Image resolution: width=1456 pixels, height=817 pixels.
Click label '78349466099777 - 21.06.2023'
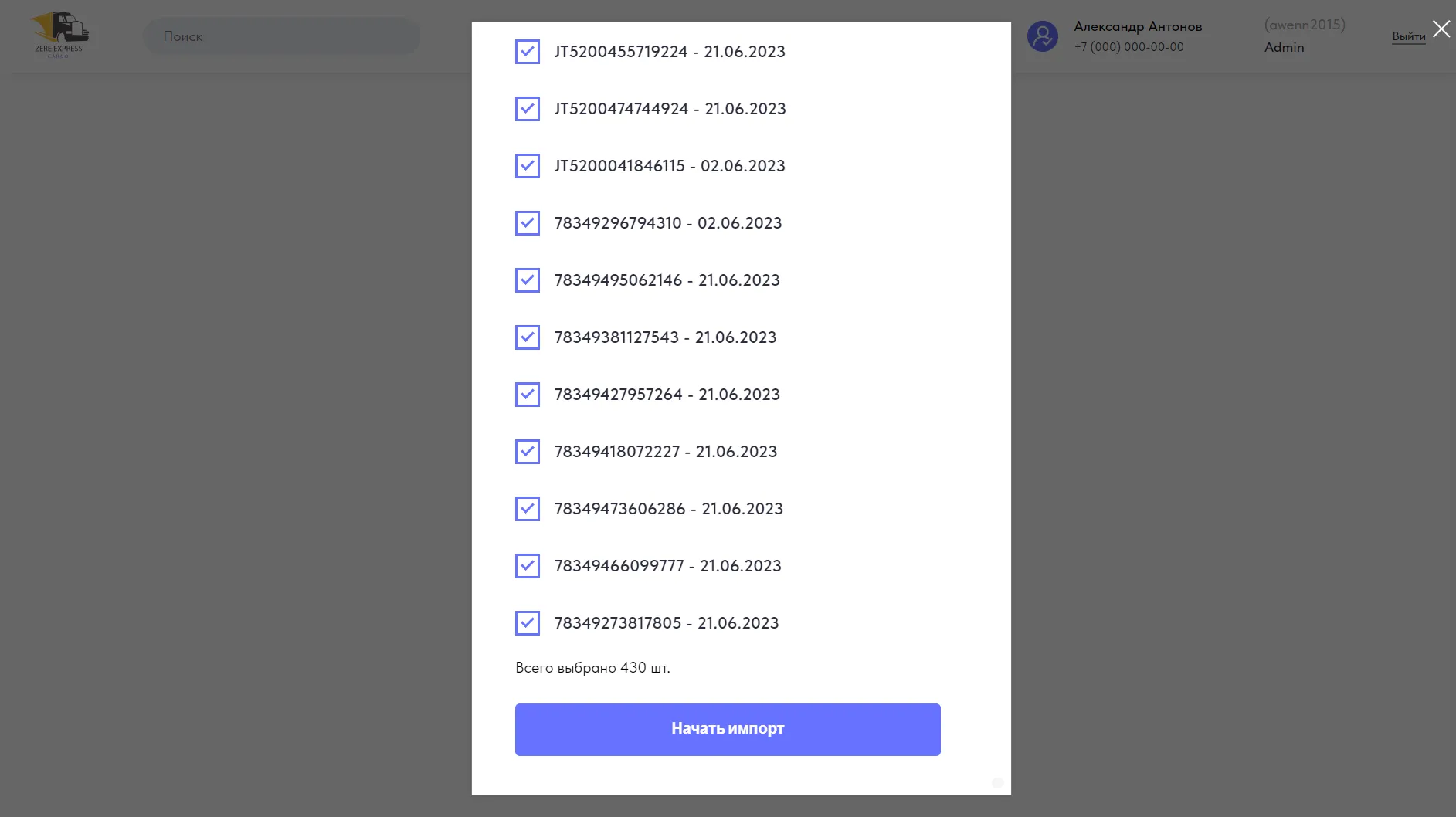click(668, 566)
